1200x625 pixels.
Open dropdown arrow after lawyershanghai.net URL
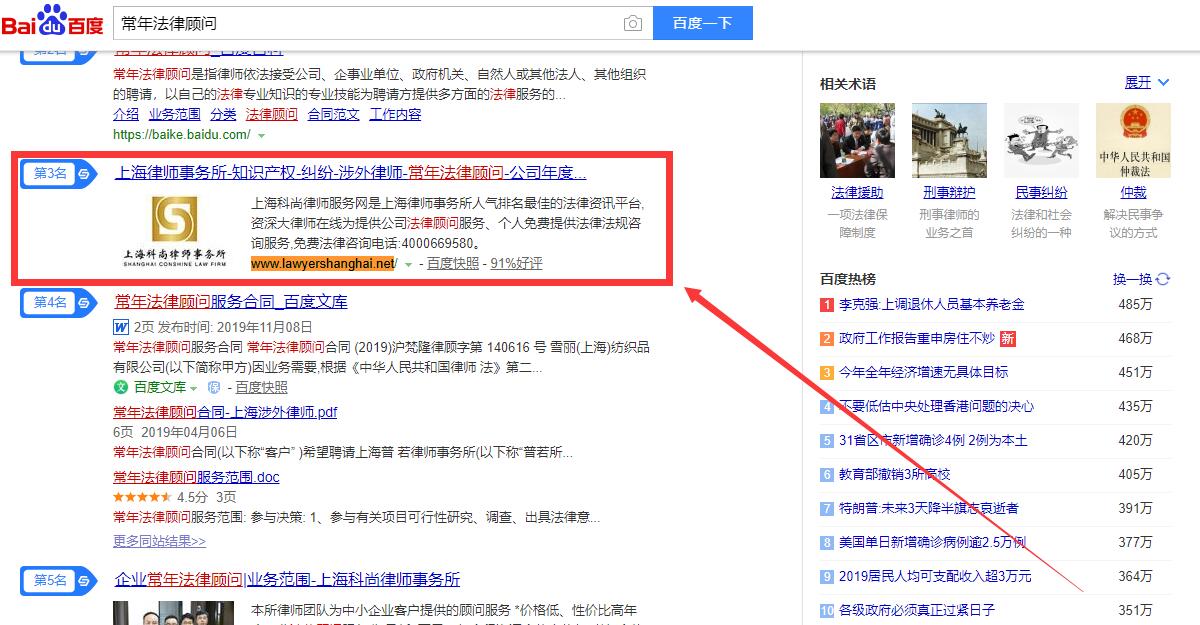point(408,264)
